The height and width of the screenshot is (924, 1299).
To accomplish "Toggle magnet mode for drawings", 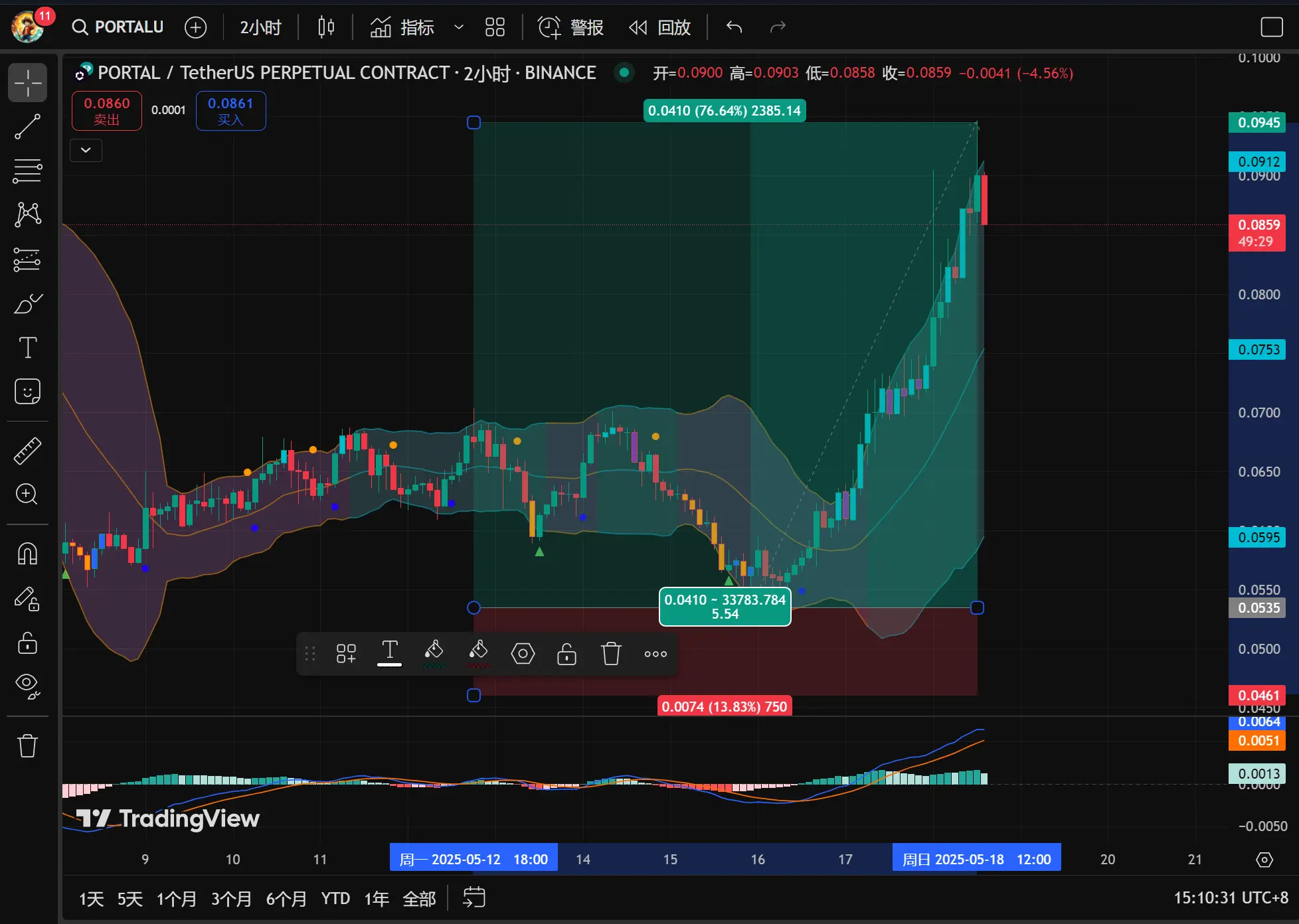I will pyautogui.click(x=27, y=554).
